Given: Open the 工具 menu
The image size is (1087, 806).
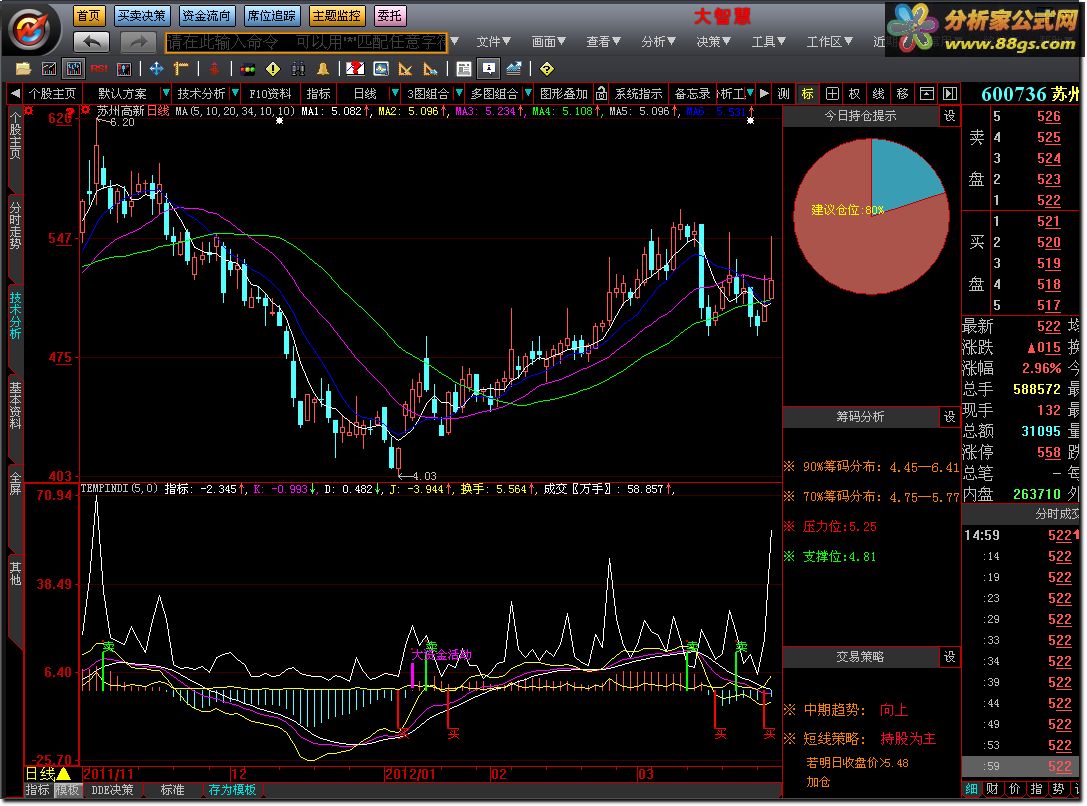Looking at the screenshot, I should click(x=768, y=42).
